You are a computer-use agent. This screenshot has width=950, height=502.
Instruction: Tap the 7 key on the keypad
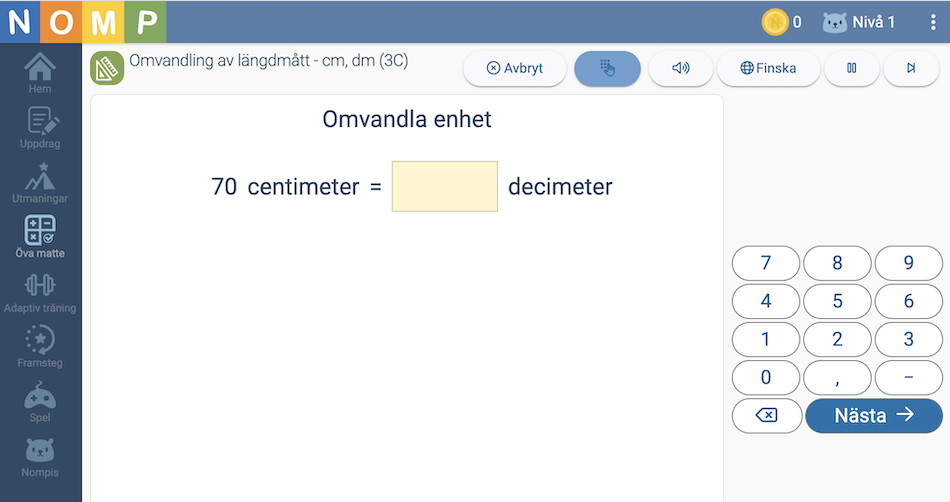[766, 263]
